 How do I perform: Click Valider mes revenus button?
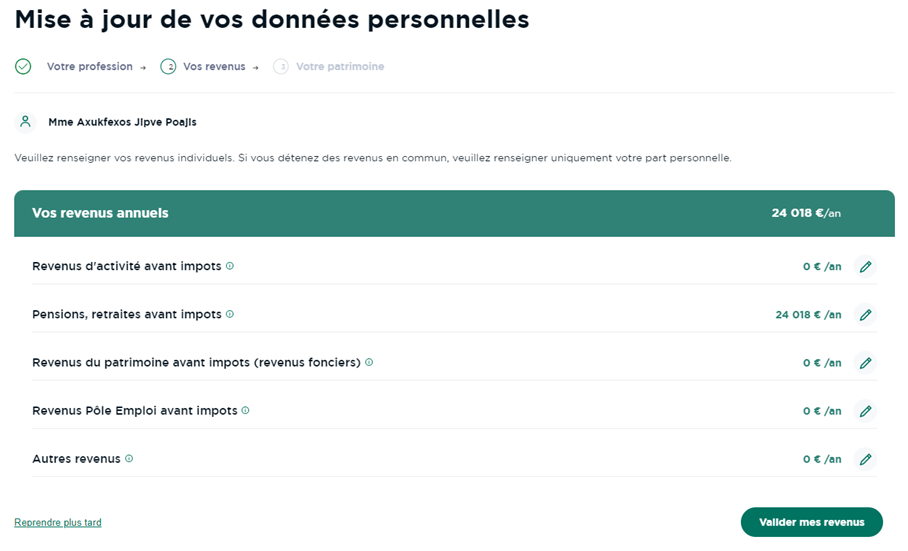tap(811, 522)
